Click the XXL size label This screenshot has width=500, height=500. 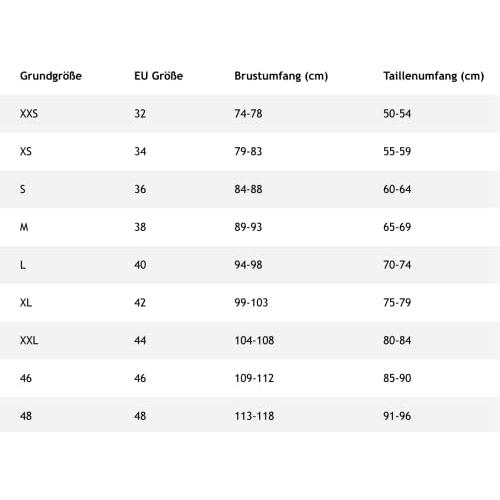point(29,340)
